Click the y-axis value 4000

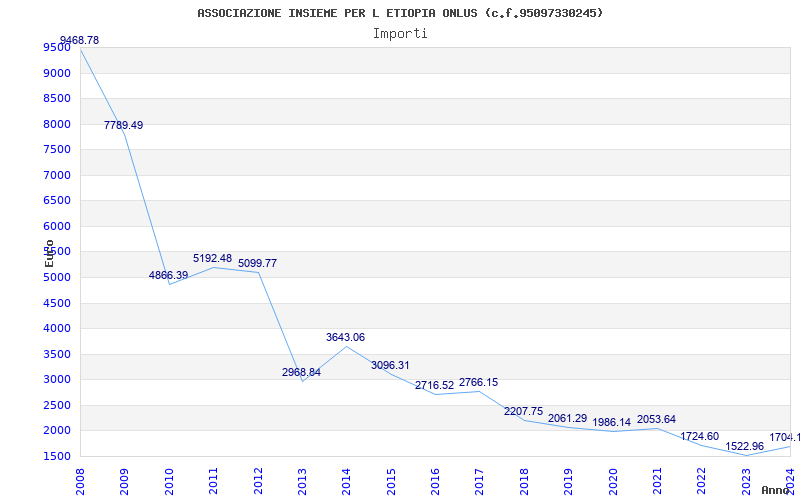coord(57,329)
